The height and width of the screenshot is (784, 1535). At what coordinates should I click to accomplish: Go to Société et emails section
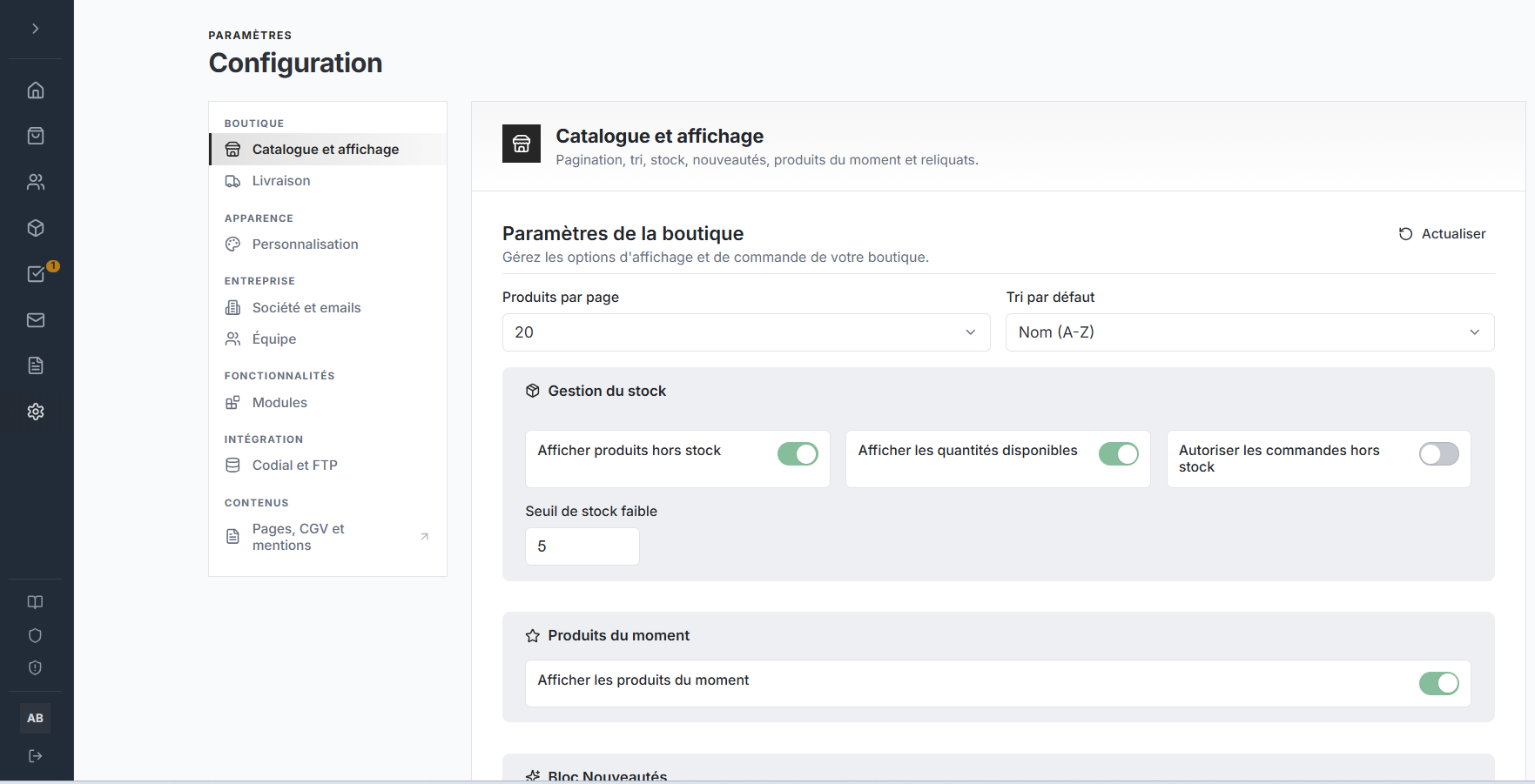[327, 308]
